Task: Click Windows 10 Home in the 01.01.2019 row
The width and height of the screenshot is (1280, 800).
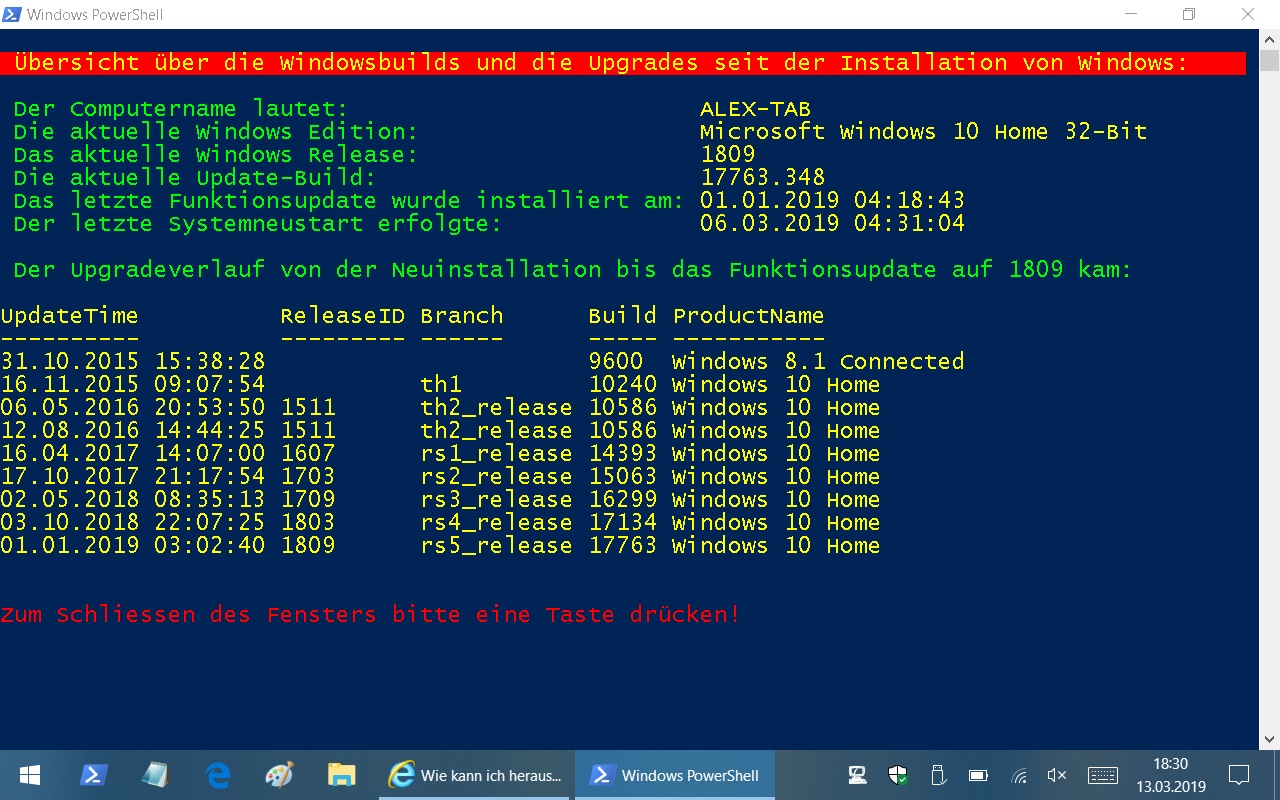Action: coord(776,546)
